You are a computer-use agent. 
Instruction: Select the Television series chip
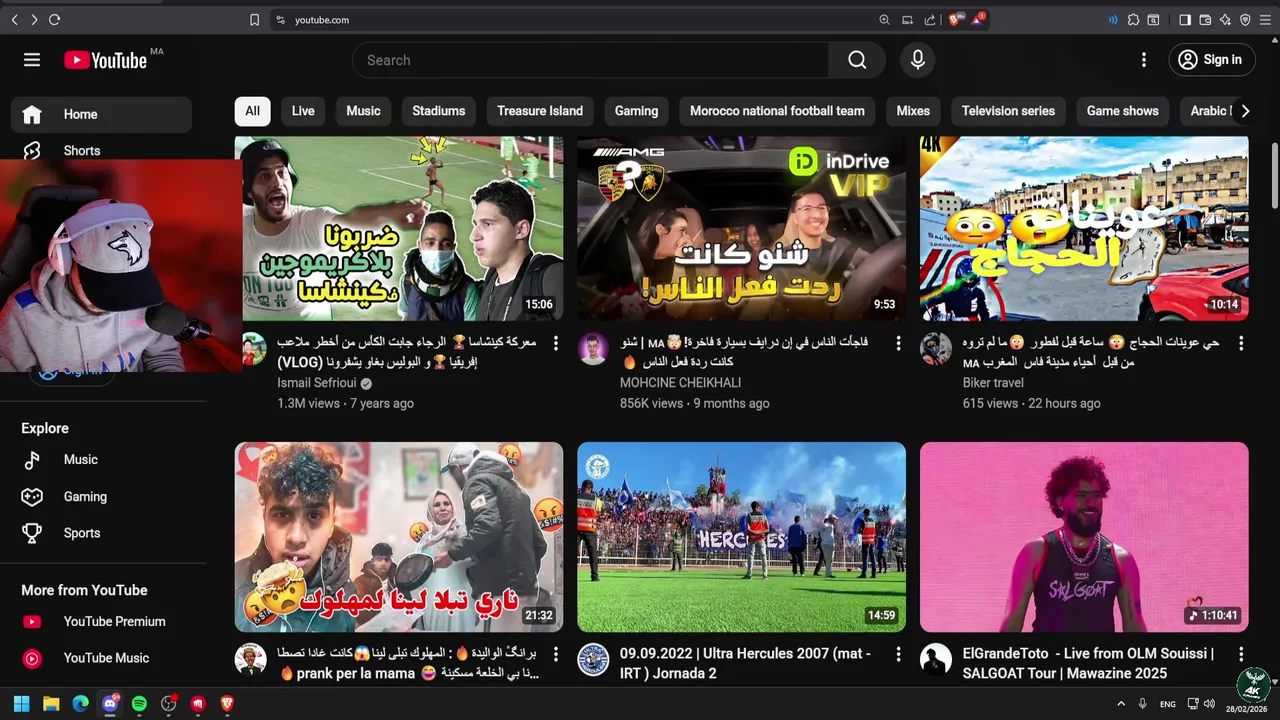(1008, 111)
